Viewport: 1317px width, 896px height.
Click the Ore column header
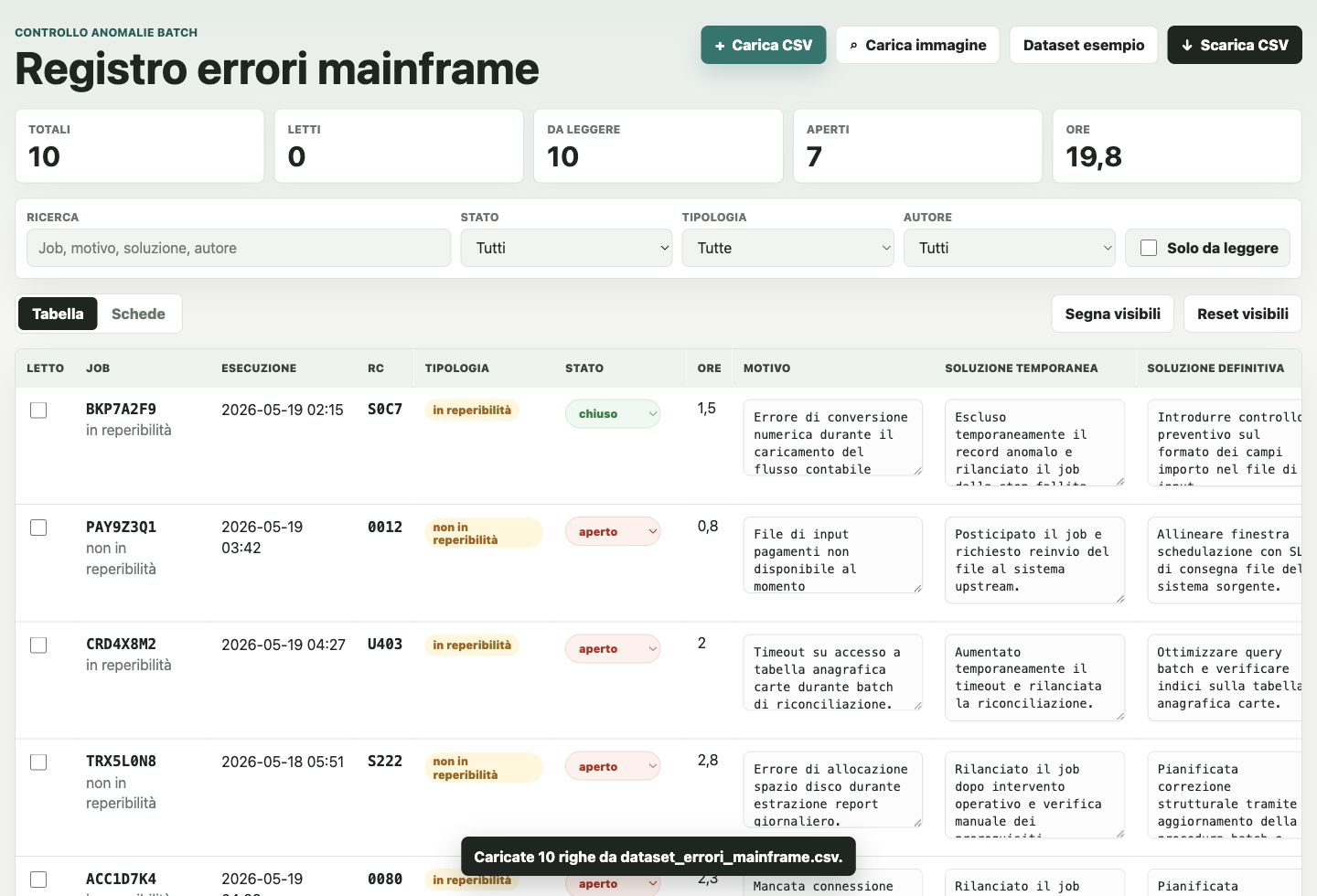tap(709, 368)
